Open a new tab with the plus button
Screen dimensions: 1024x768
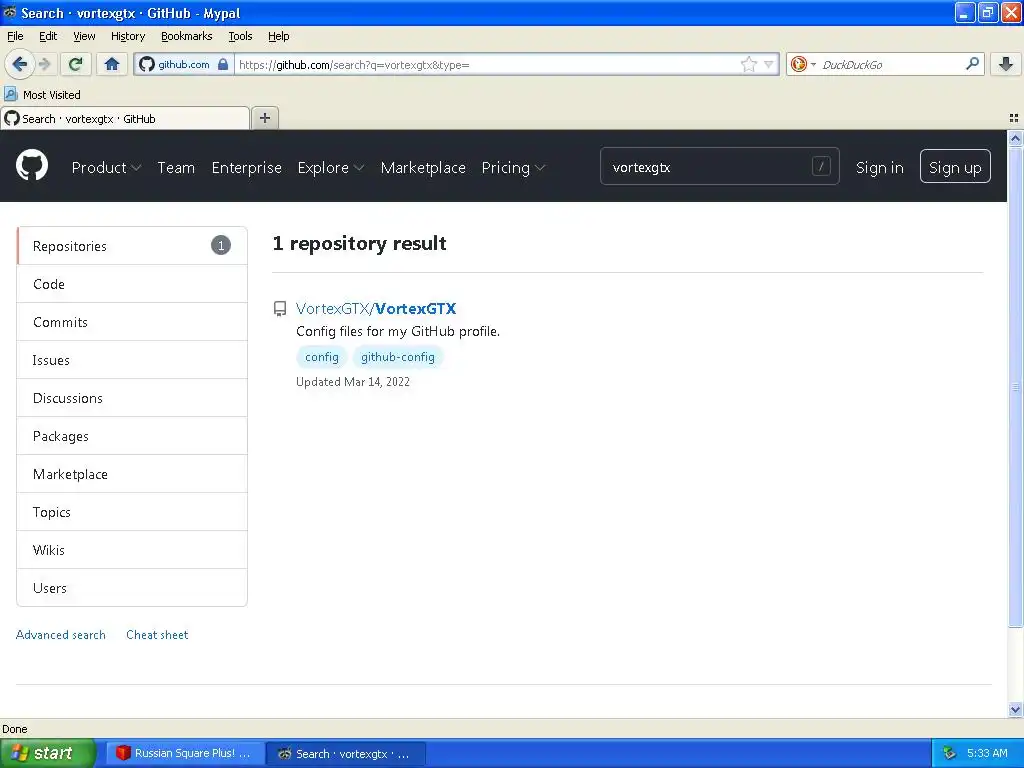pyautogui.click(x=264, y=118)
